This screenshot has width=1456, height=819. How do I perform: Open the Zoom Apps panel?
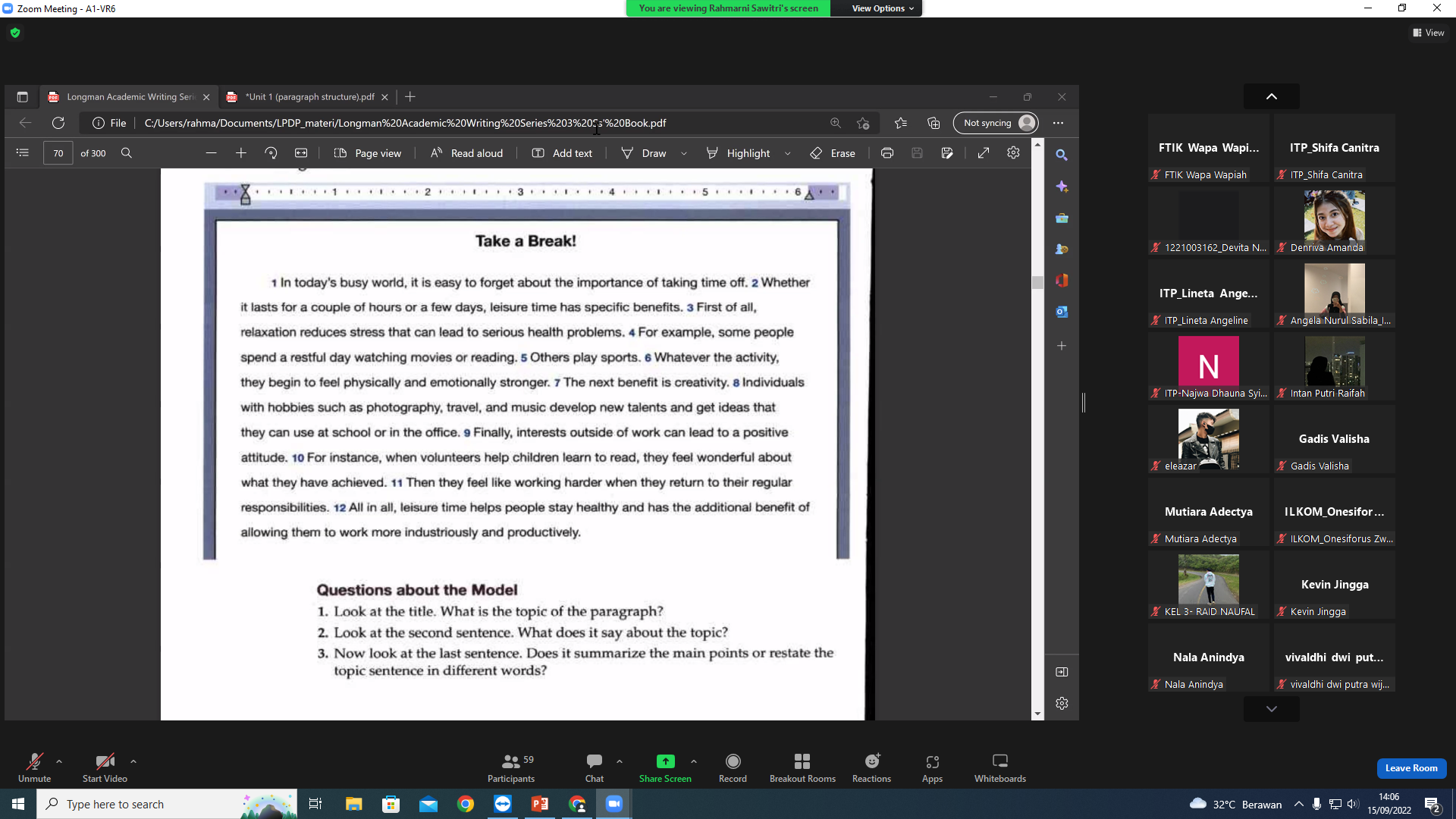click(932, 767)
